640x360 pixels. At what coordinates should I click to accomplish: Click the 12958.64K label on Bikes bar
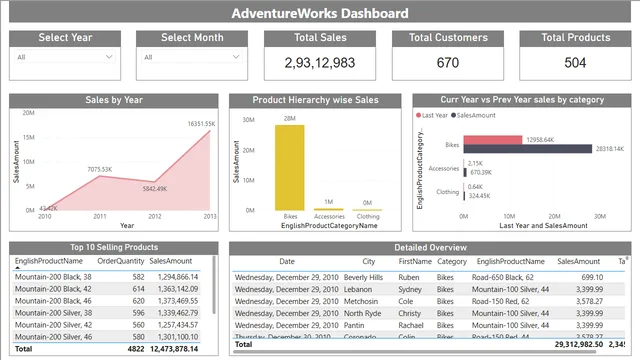540,140
